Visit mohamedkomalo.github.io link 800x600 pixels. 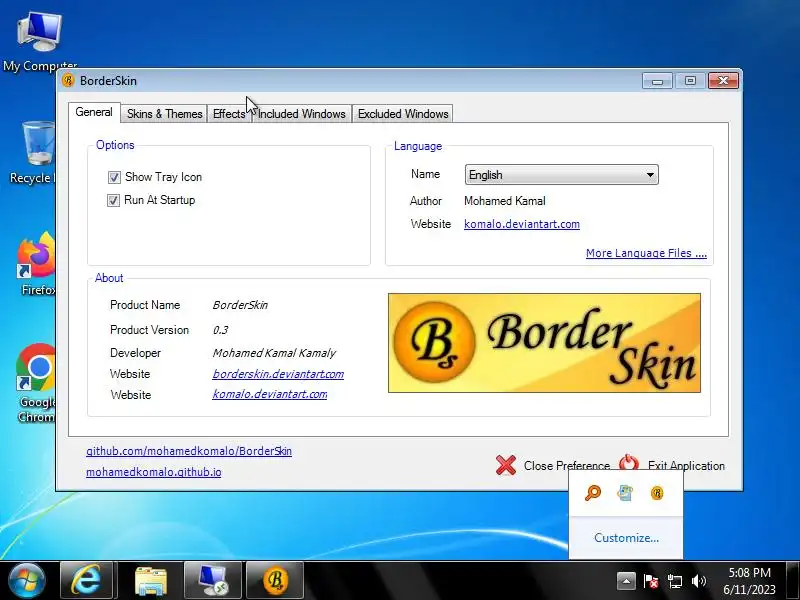pos(154,472)
